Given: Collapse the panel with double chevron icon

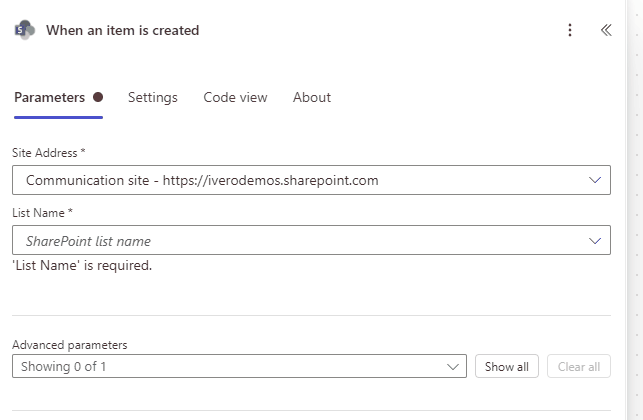Looking at the screenshot, I should point(606,30).
